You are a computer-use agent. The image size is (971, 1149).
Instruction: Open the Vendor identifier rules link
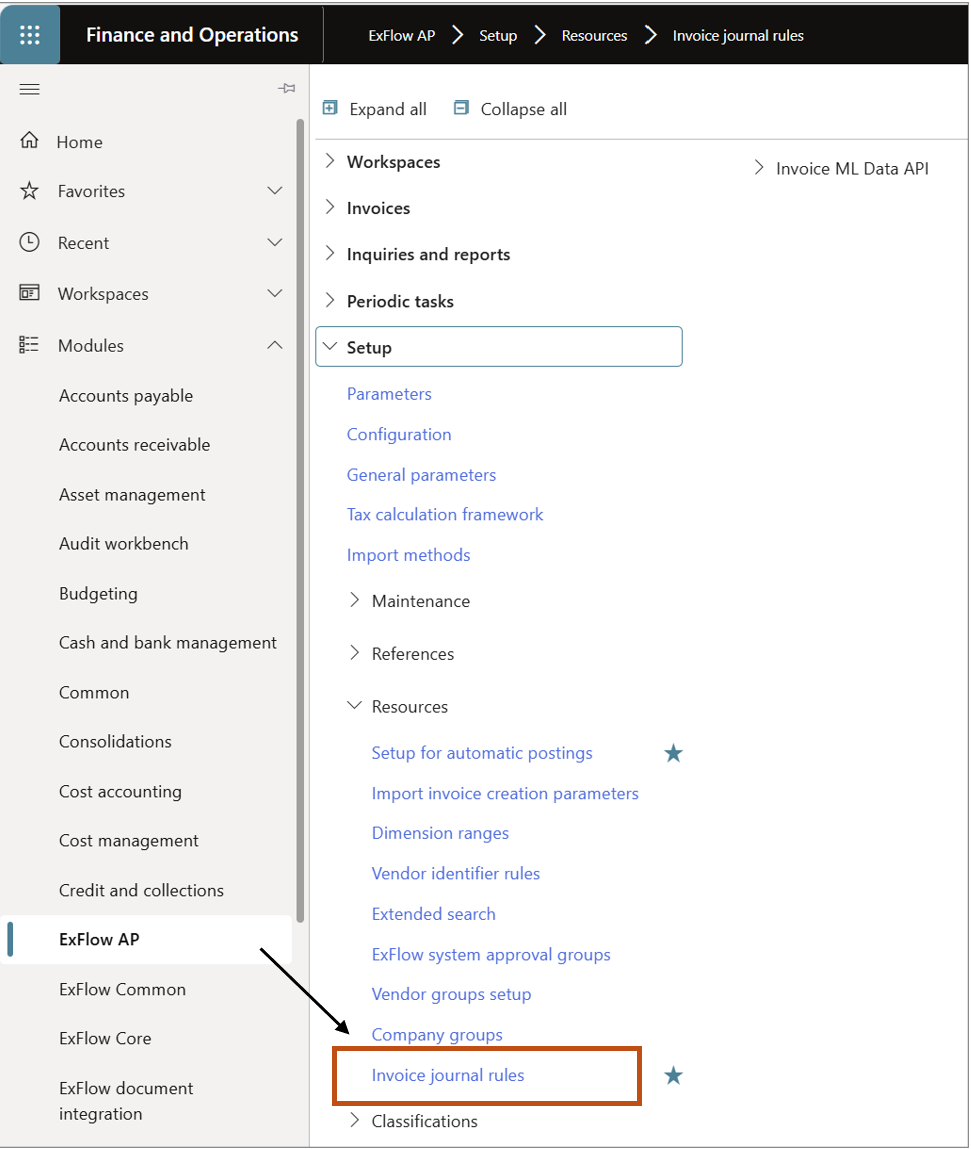(x=456, y=874)
